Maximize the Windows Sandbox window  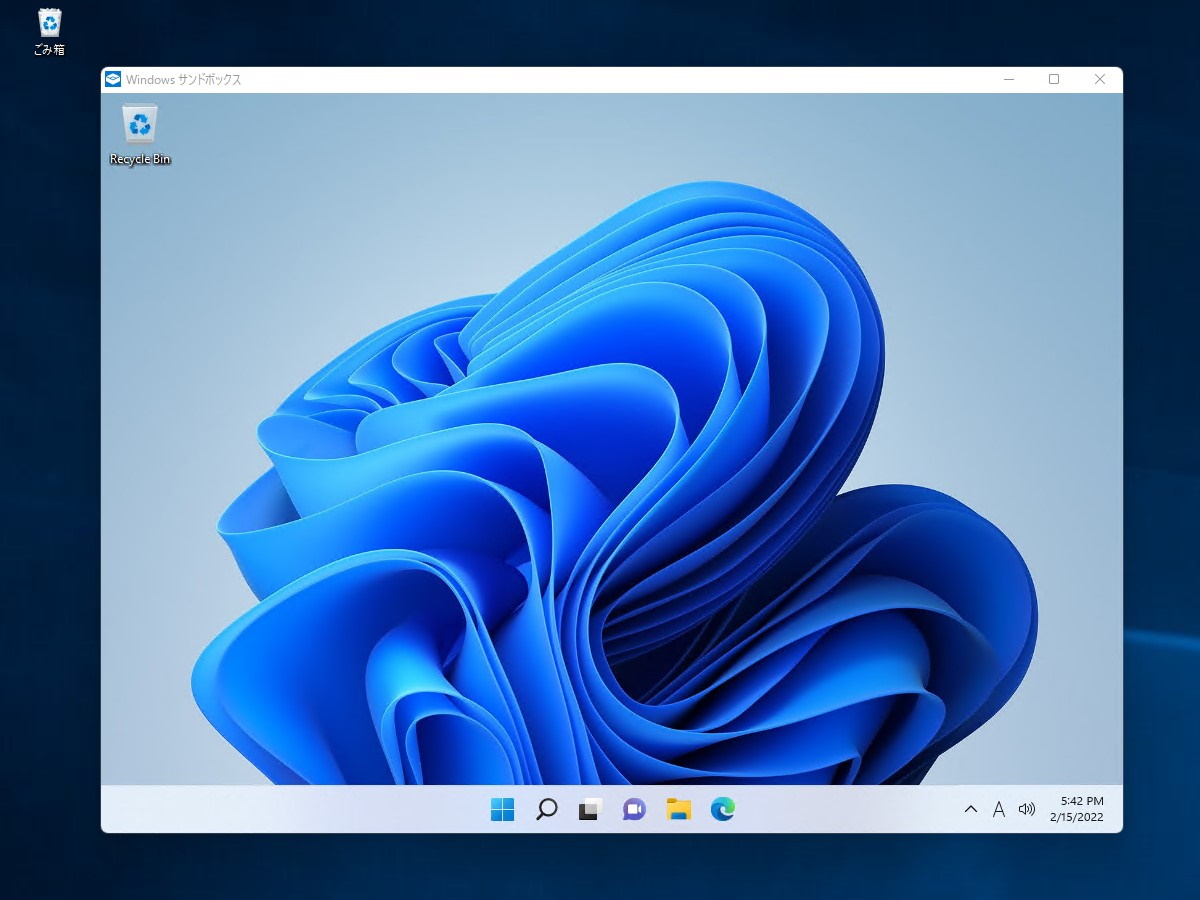(x=1053, y=79)
